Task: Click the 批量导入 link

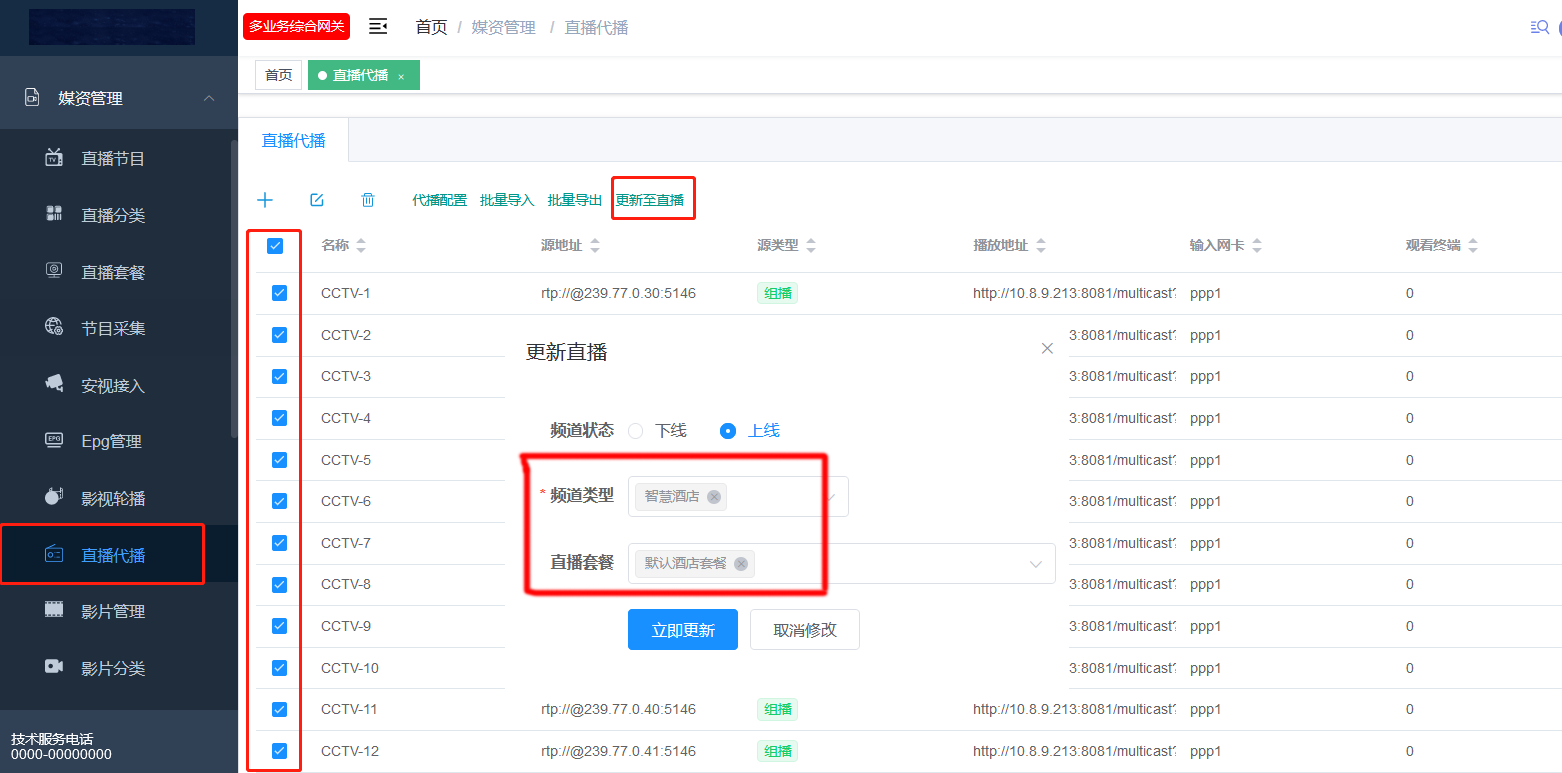Action: pos(507,200)
